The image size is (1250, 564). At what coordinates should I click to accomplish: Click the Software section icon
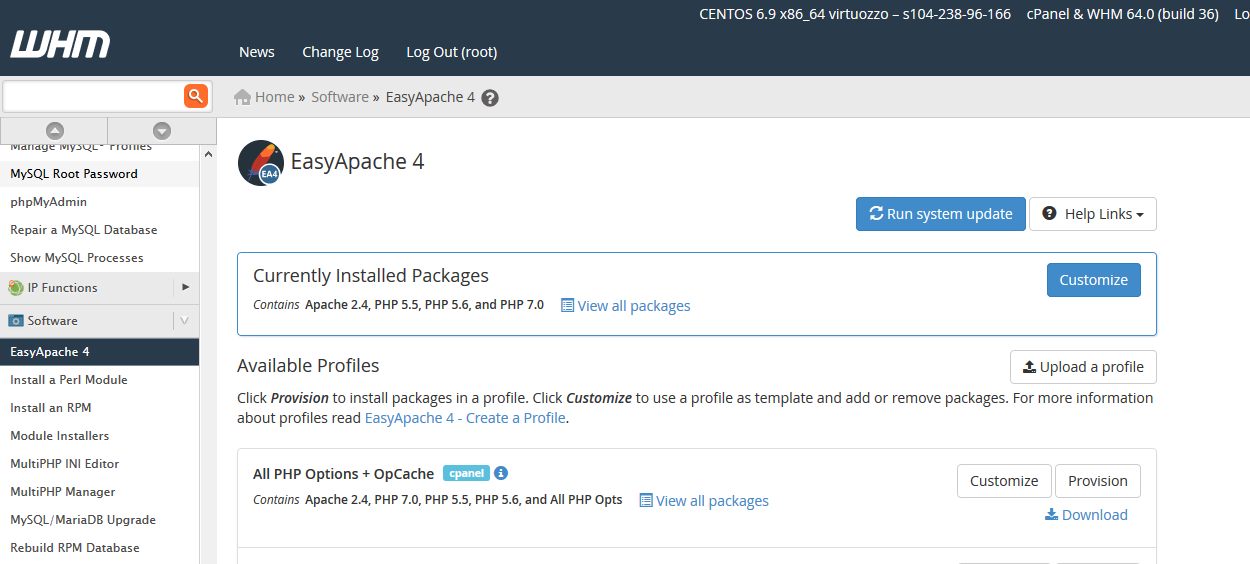pyautogui.click(x=16, y=321)
